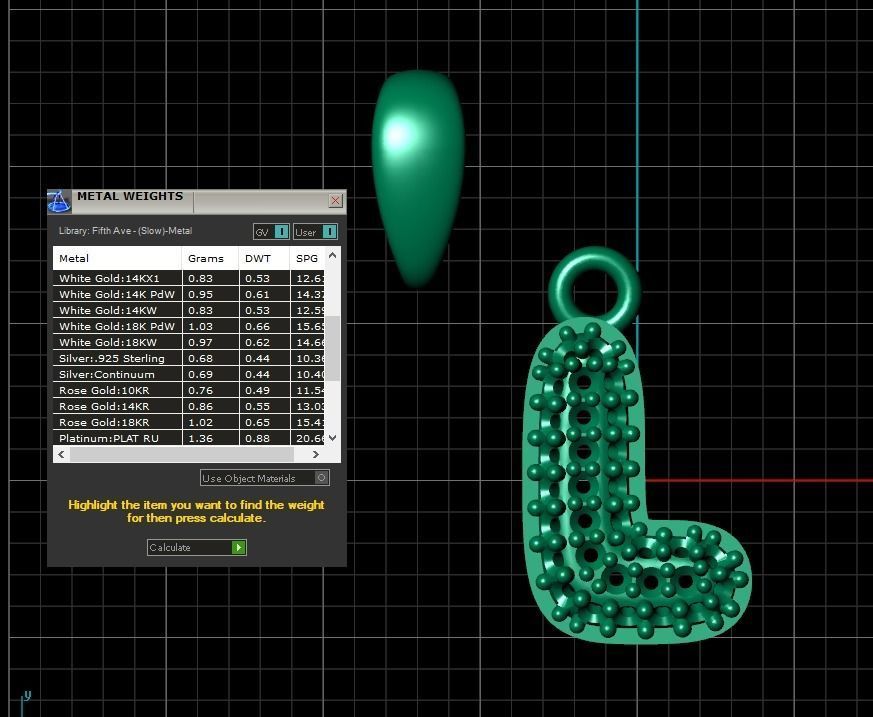Screen dimensions: 873x717
Task: Click the Grams column header
Action: [210, 258]
